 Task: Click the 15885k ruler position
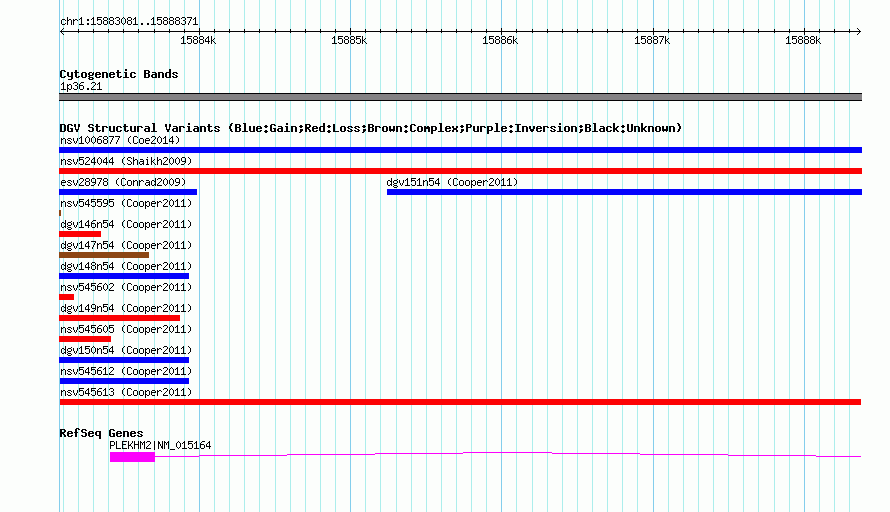[x=349, y=40]
